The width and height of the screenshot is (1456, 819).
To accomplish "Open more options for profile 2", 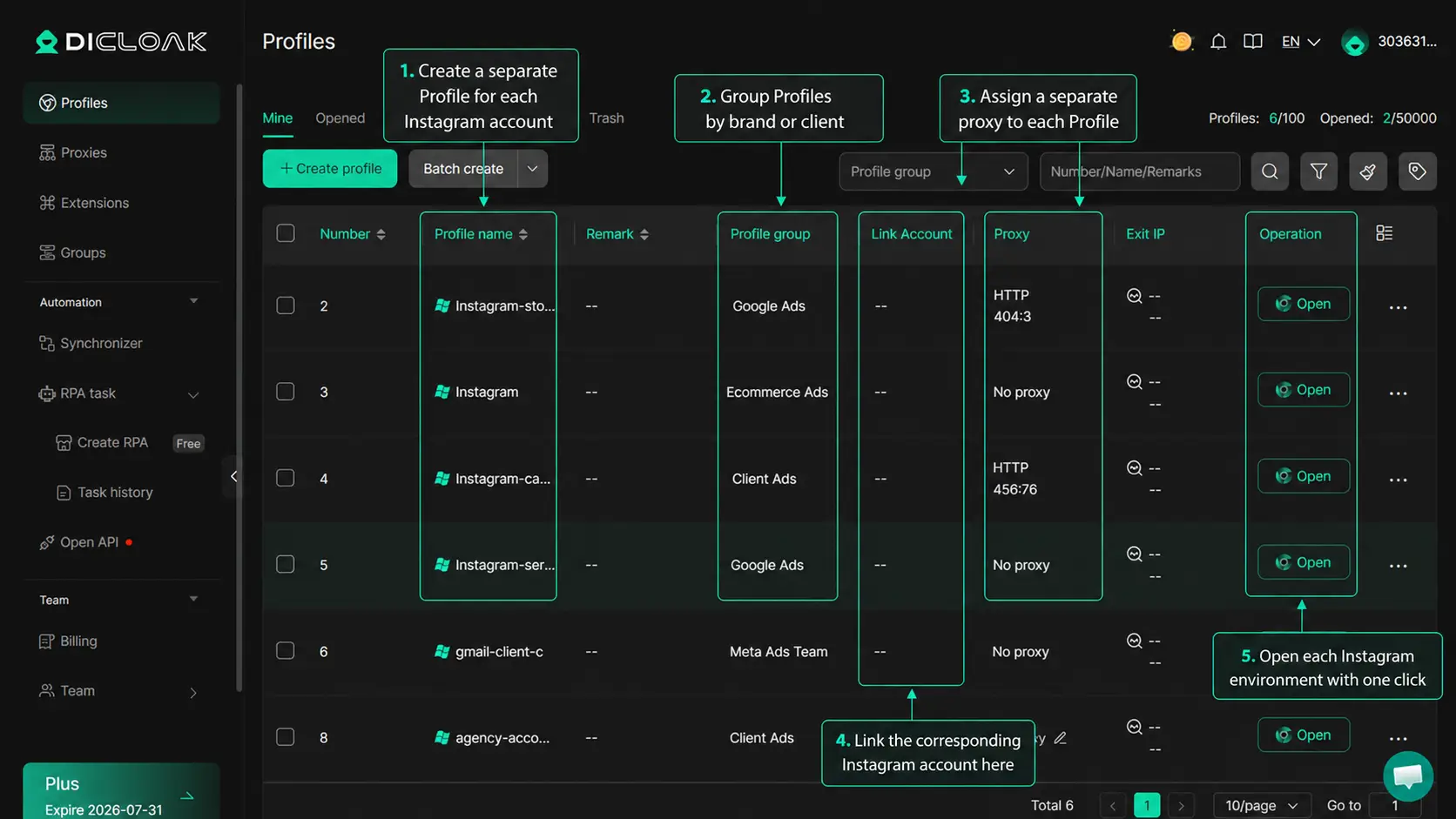I will click(1399, 307).
